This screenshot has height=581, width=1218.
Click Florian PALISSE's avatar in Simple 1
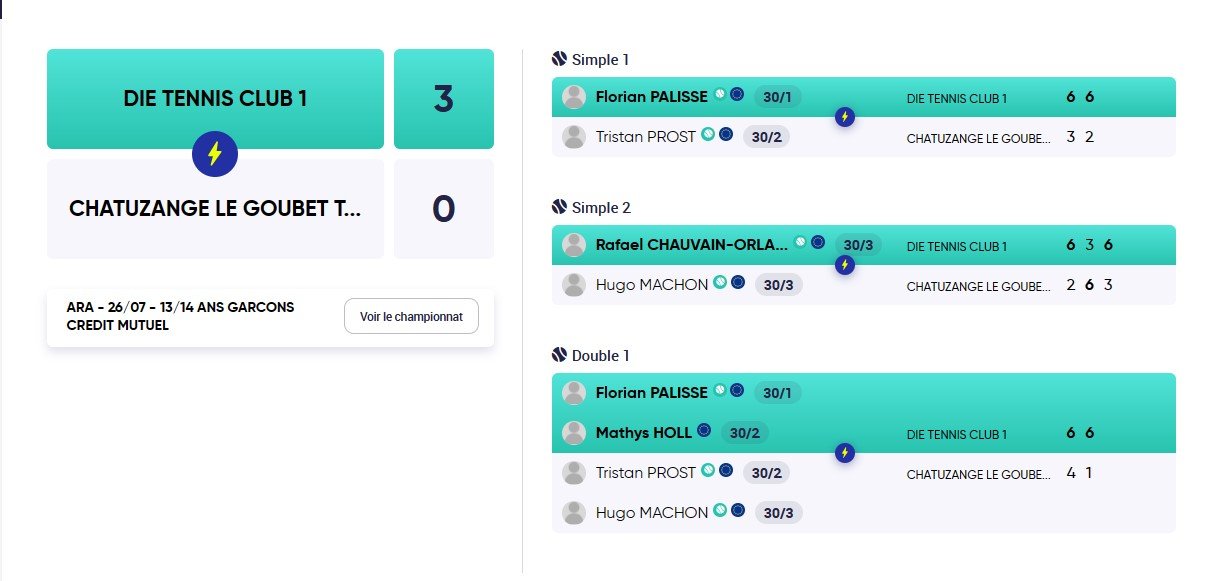(x=574, y=97)
